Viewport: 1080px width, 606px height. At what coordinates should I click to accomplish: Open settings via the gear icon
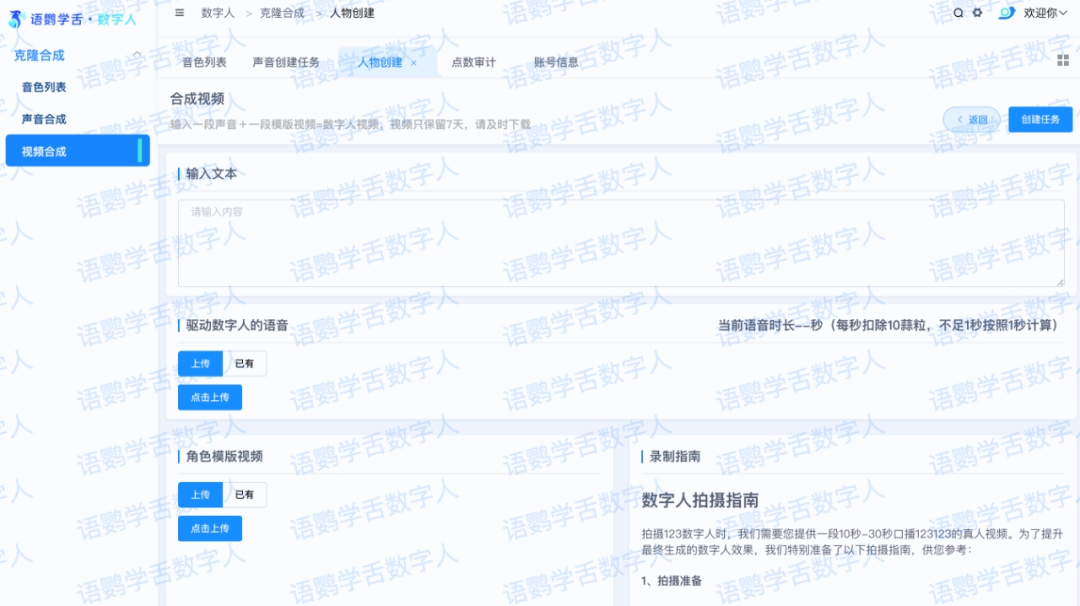pos(977,13)
